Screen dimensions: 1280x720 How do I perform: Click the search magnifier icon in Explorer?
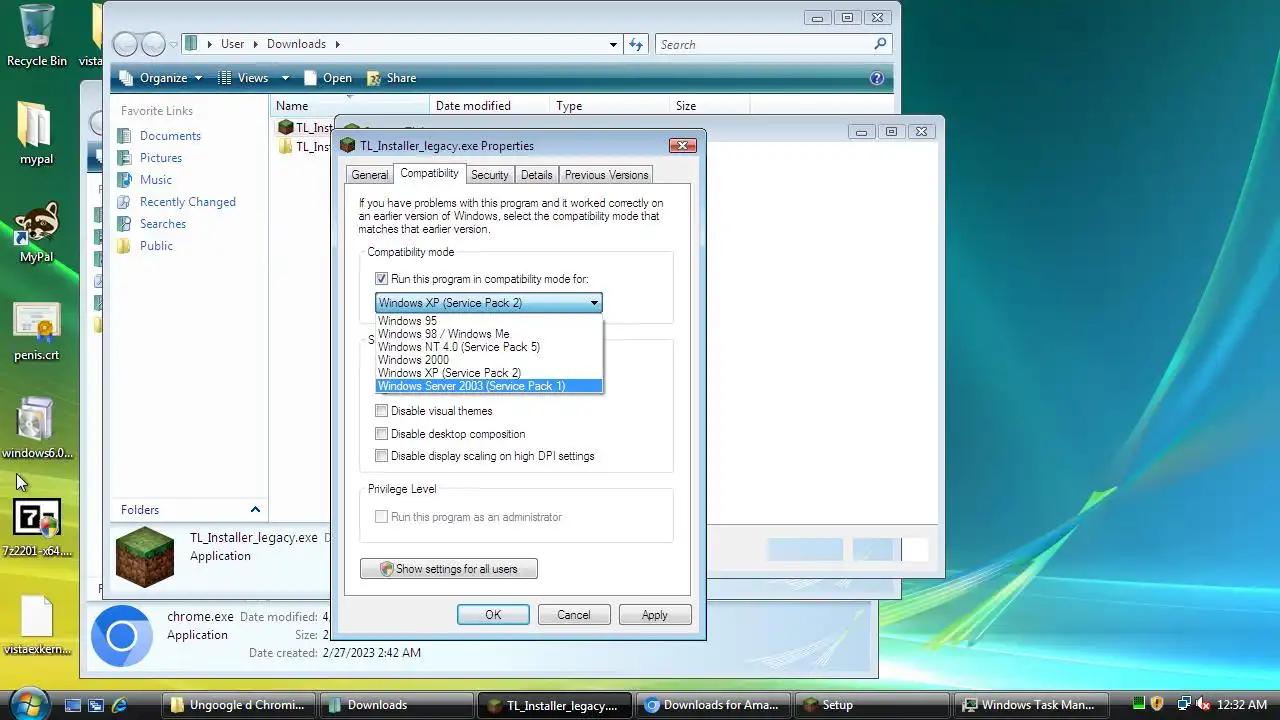(880, 44)
